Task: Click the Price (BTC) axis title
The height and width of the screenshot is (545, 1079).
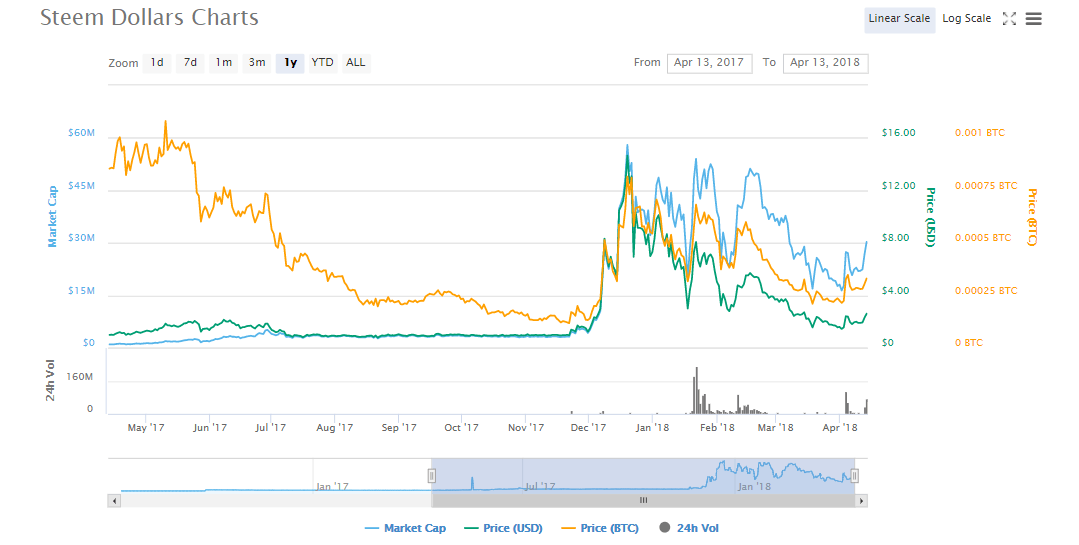Action: pyautogui.click(x=1032, y=217)
